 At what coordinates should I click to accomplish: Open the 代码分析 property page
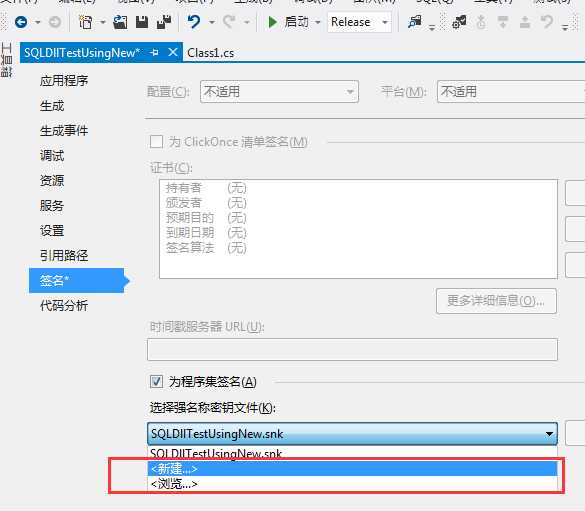pos(64,305)
